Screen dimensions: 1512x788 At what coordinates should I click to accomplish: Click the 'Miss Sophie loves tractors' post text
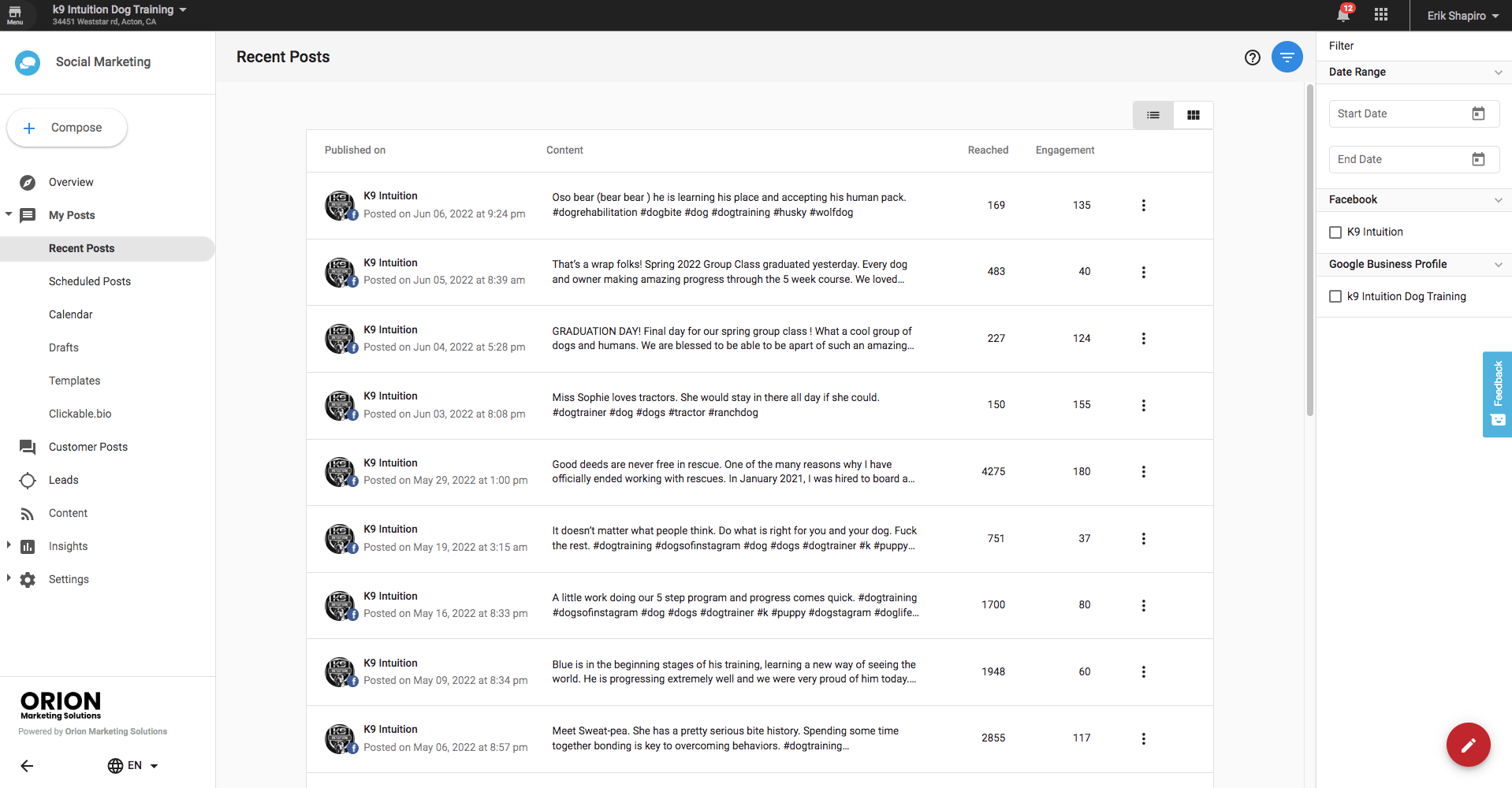716,405
